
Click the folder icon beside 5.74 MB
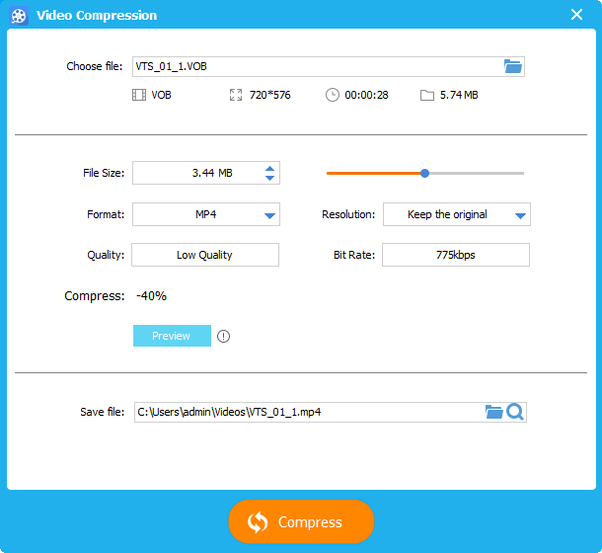tap(427, 95)
